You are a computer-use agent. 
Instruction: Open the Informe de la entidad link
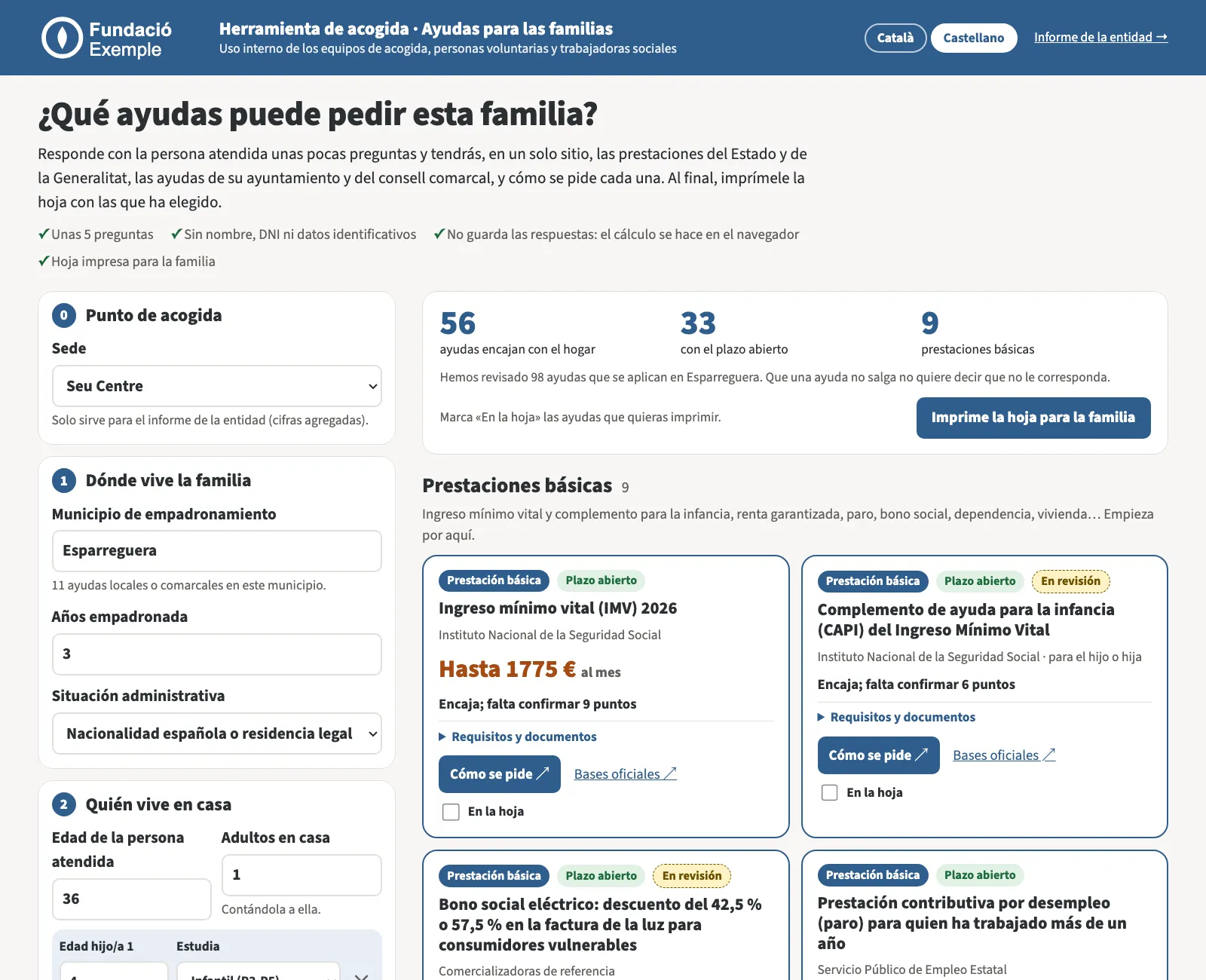click(1100, 37)
